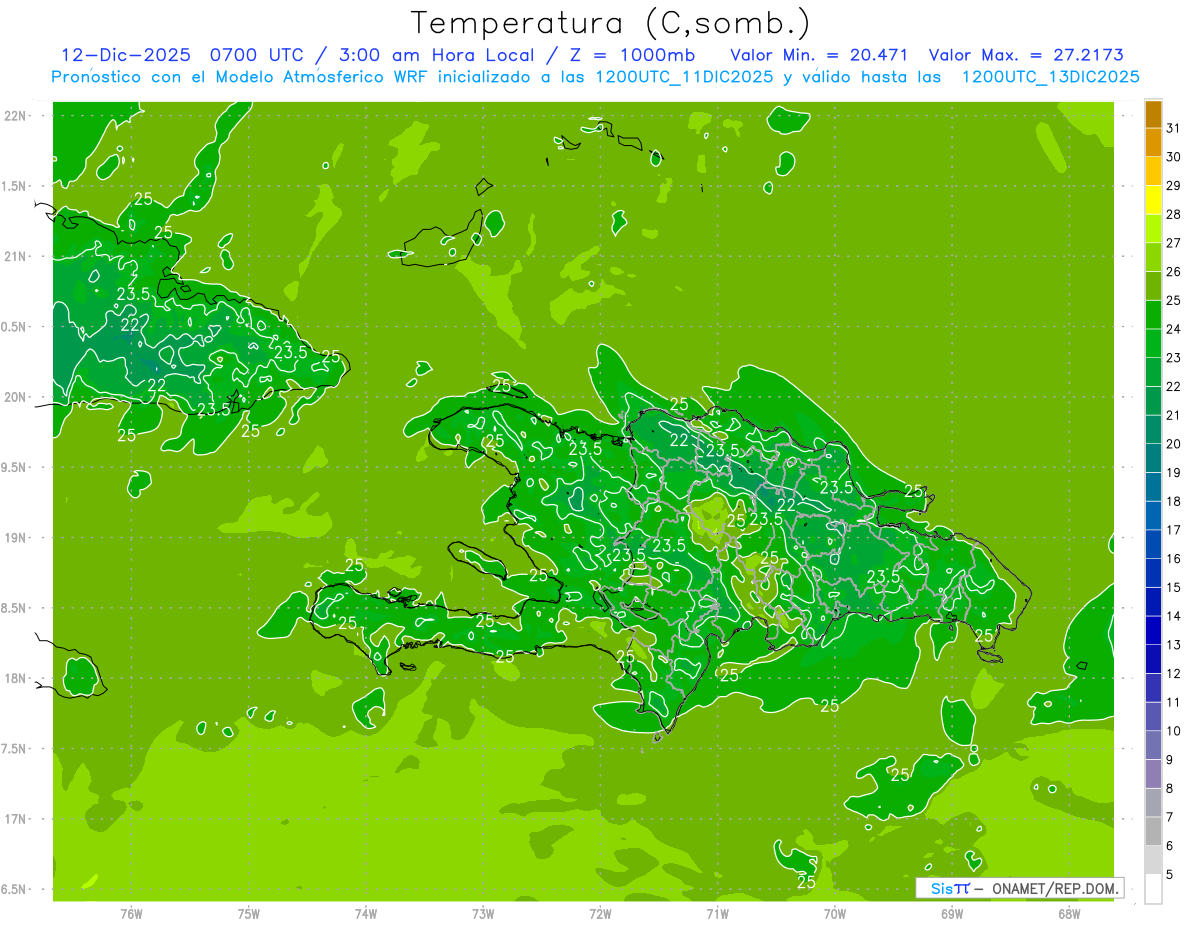Click the legend band between 26 and 27
The width and height of the screenshot is (1200, 927).
click(x=1153, y=258)
